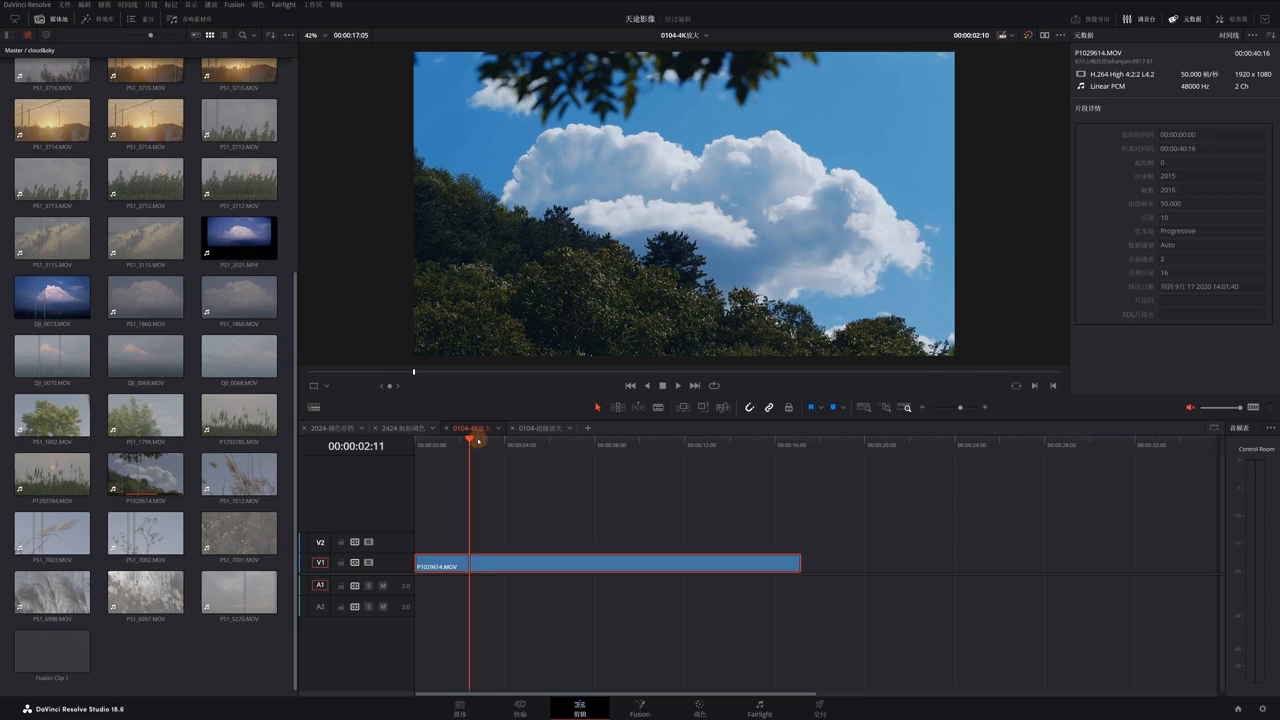This screenshot has height=720, width=1280.
Task: Adjust the thumbnail size slider
Action: pos(150,35)
